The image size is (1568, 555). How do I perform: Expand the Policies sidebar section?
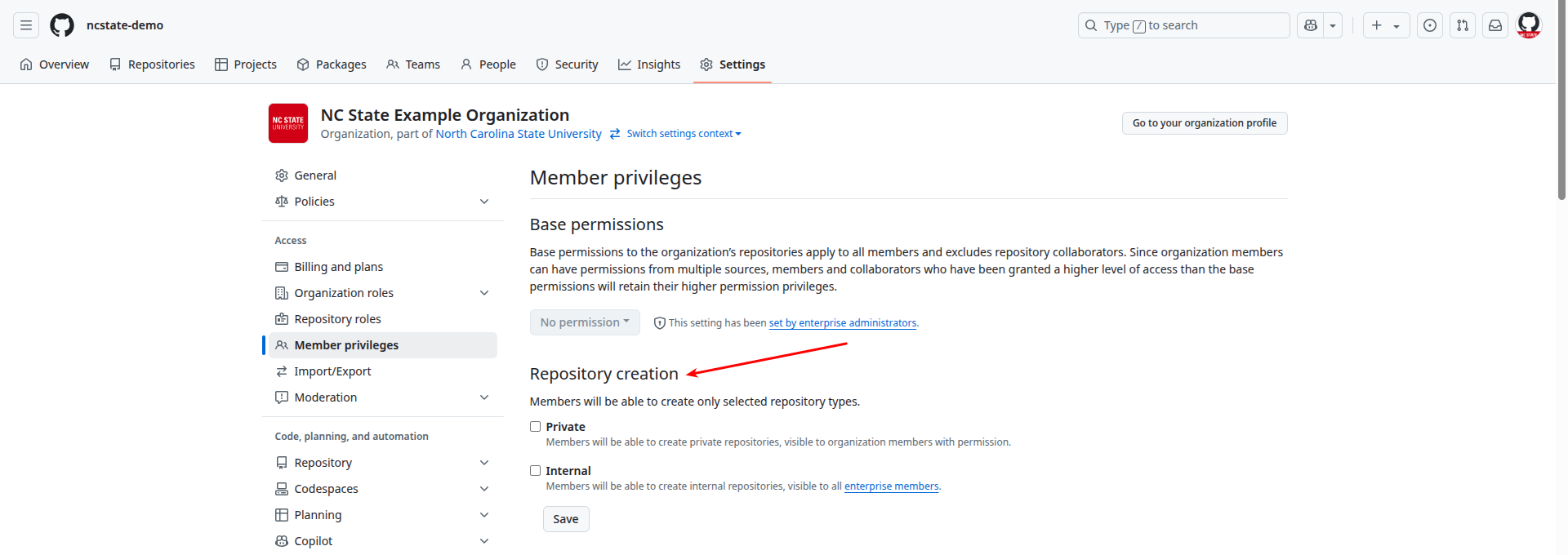click(484, 202)
